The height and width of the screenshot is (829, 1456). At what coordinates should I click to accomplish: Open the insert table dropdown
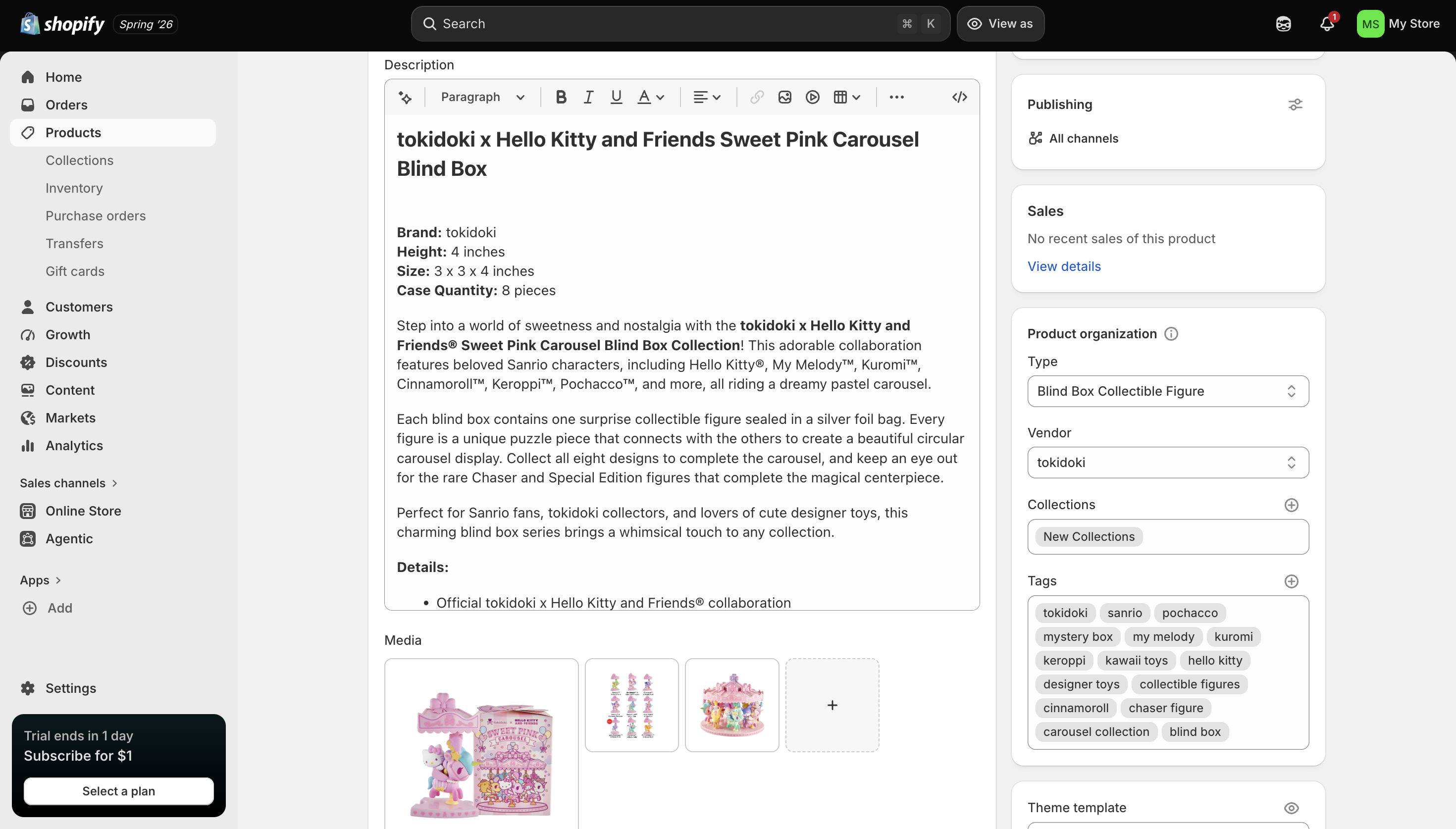pyautogui.click(x=846, y=98)
